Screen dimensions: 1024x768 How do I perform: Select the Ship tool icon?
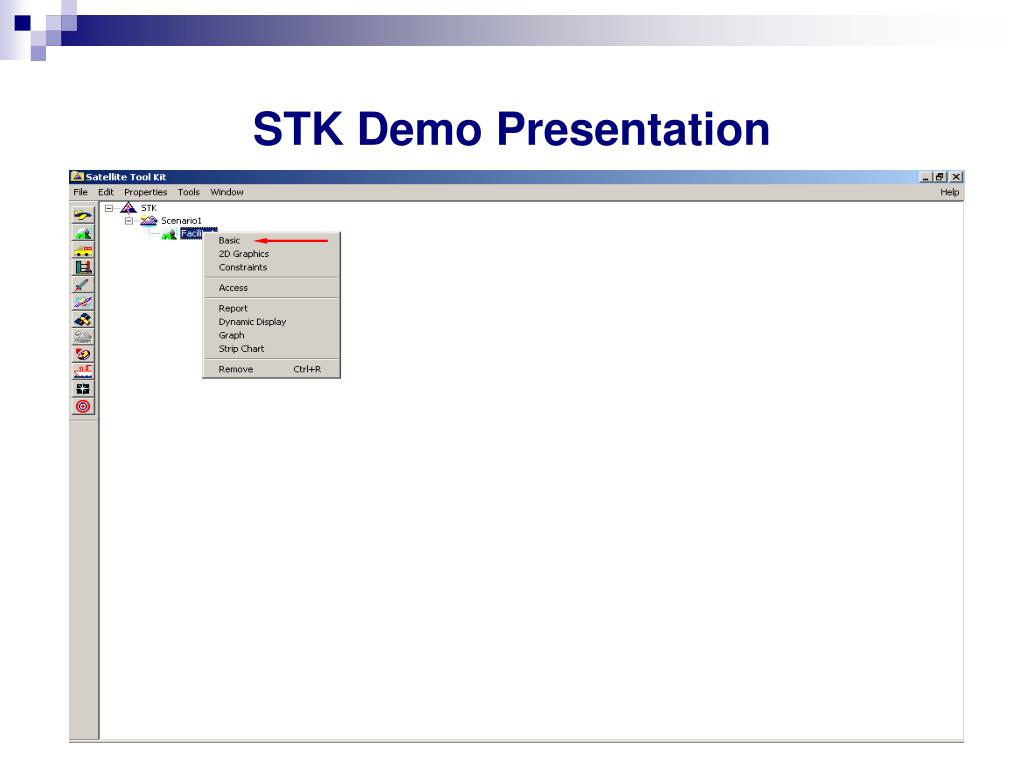click(x=83, y=372)
